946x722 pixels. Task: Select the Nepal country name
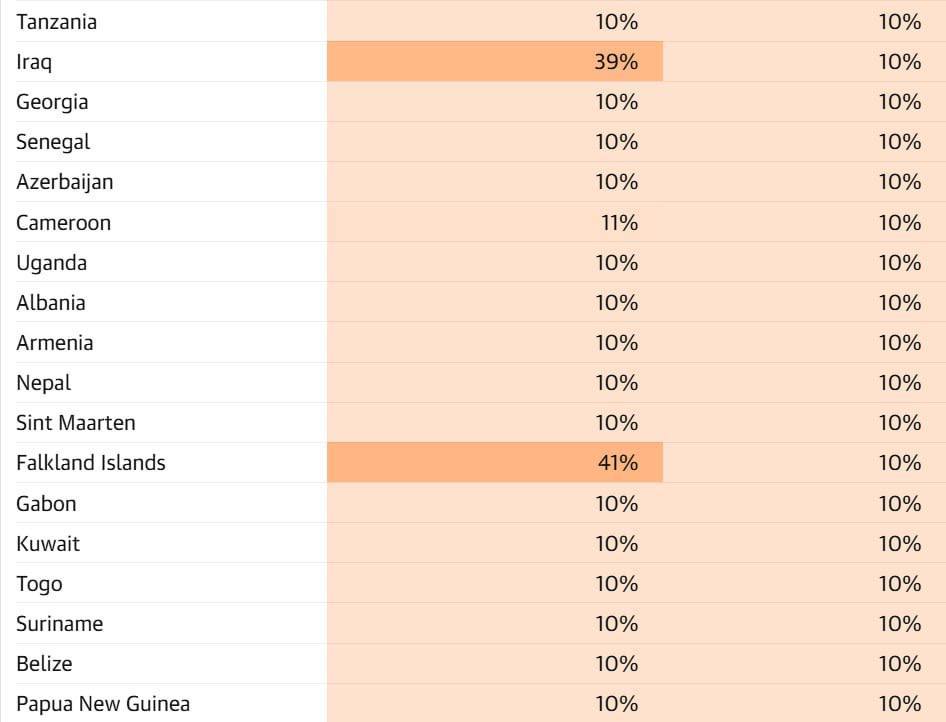44,383
